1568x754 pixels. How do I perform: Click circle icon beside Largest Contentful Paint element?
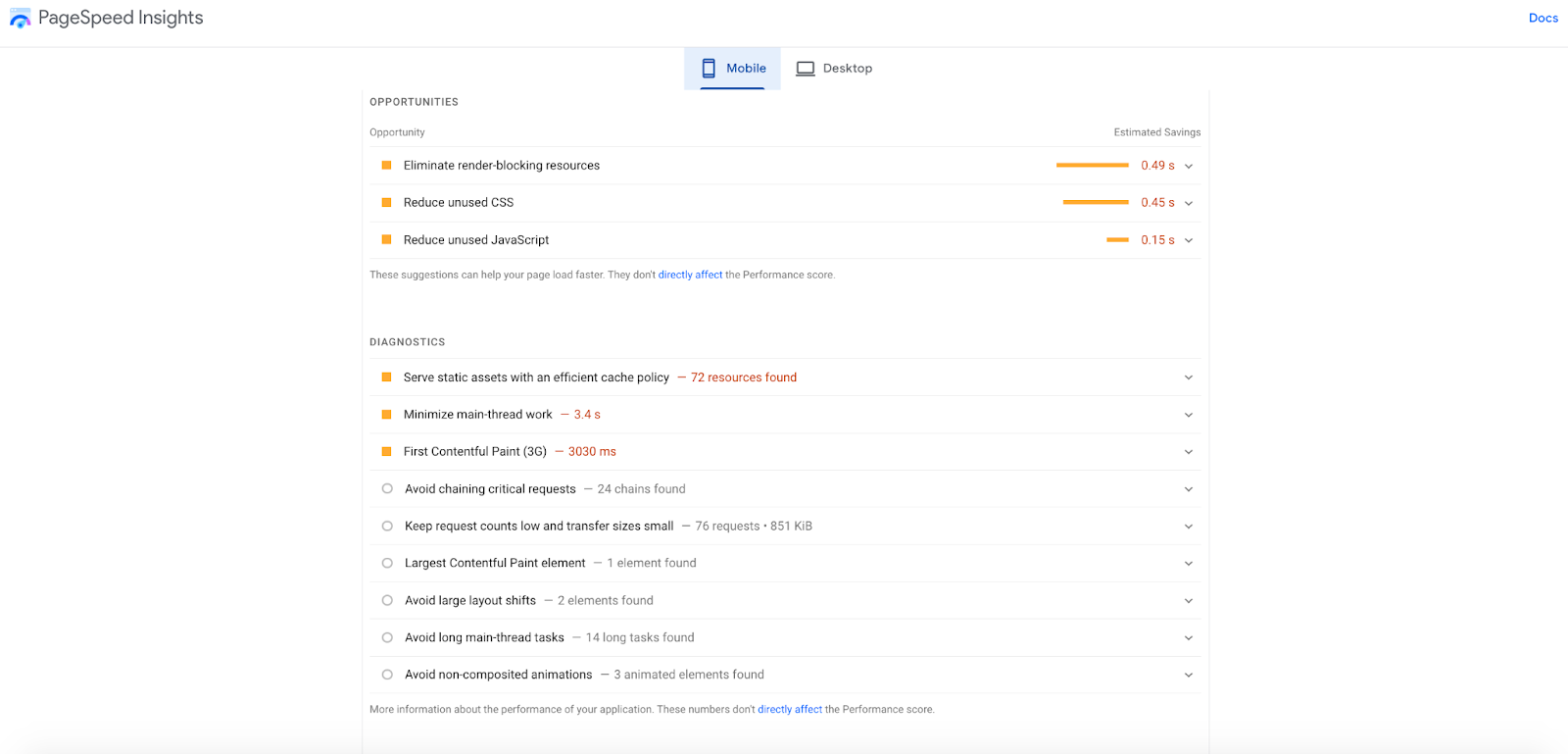click(387, 563)
